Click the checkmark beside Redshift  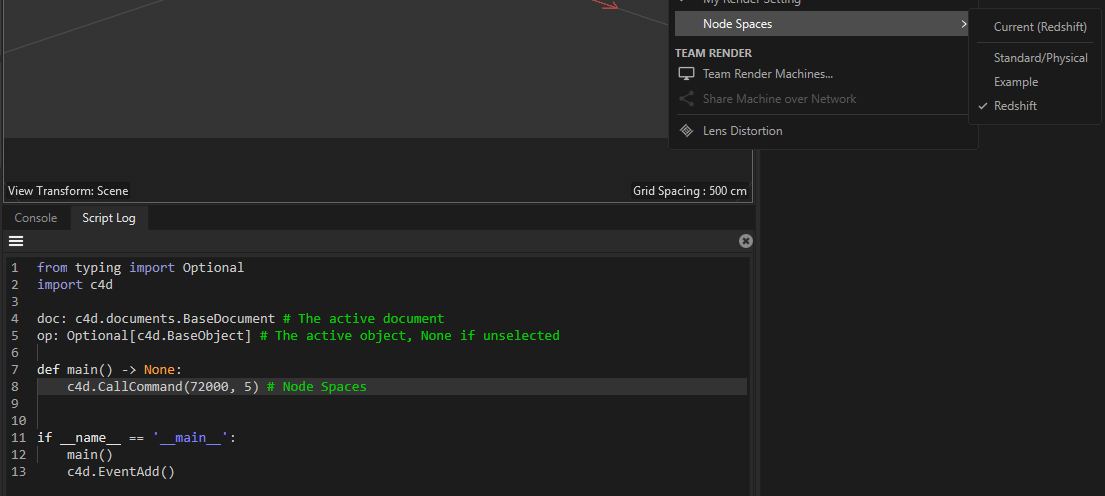point(982,106)
